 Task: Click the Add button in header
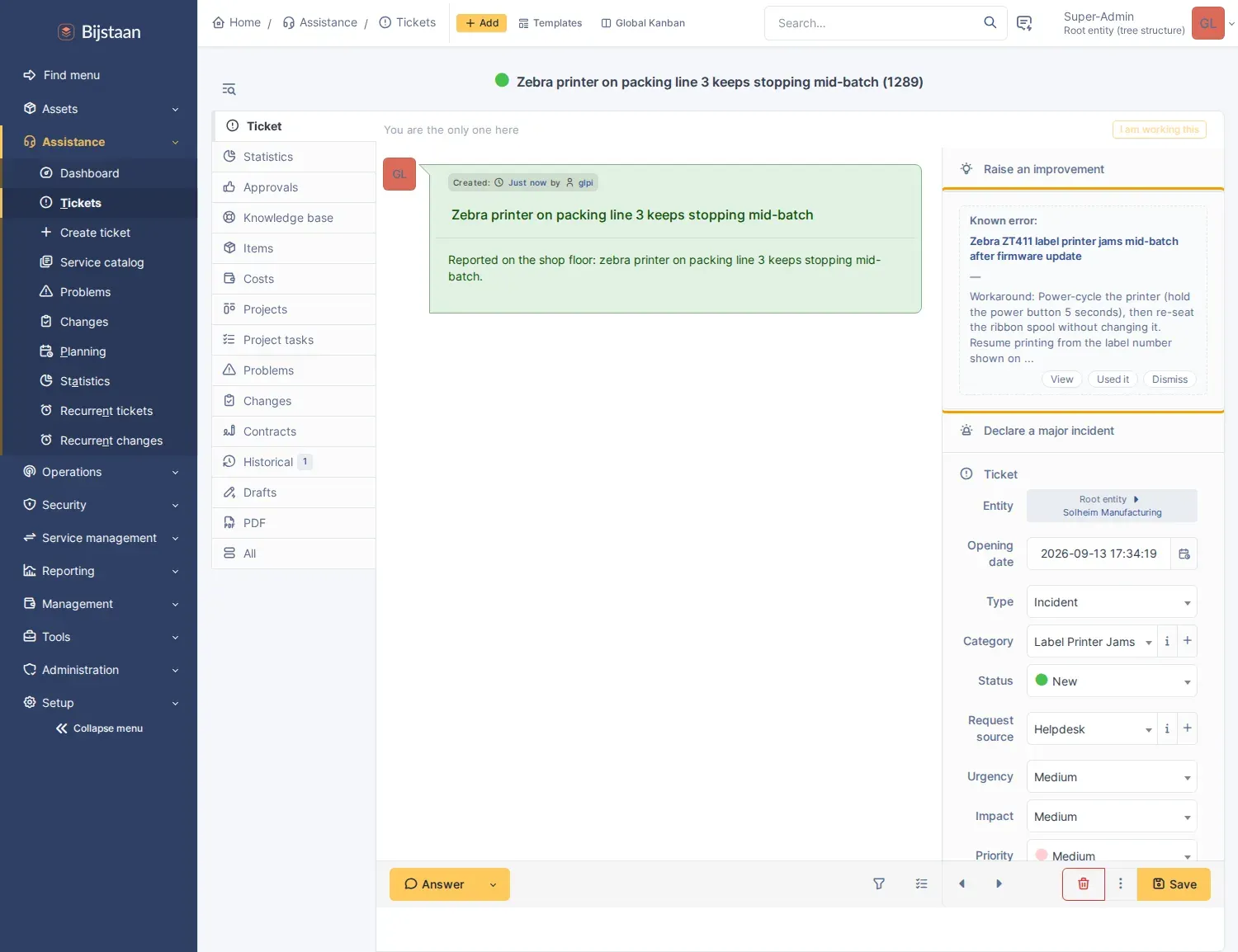pos(482,23)
